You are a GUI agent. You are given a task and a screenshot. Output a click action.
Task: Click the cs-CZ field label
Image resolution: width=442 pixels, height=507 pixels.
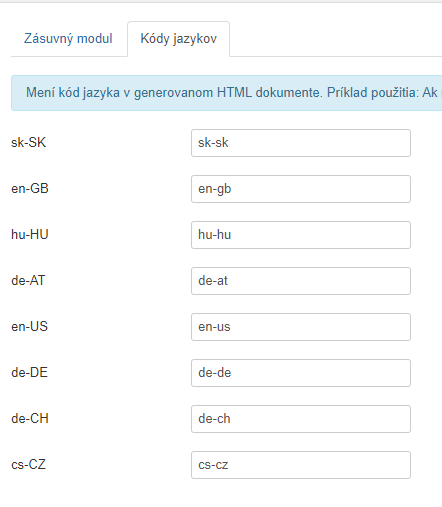[x=28, y=465]
